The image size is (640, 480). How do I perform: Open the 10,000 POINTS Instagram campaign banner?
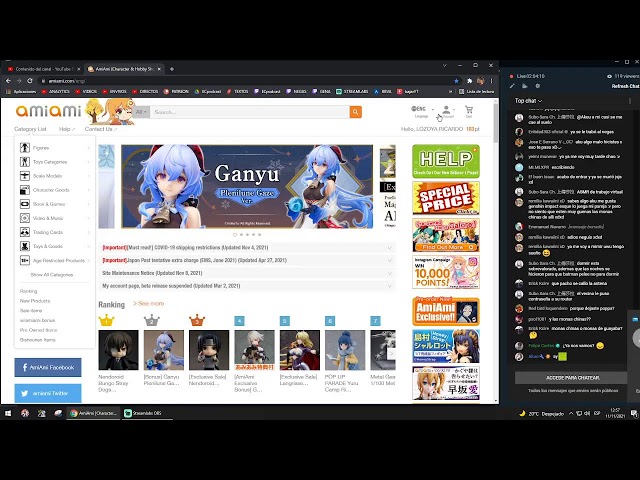click(x=446, y=272)
